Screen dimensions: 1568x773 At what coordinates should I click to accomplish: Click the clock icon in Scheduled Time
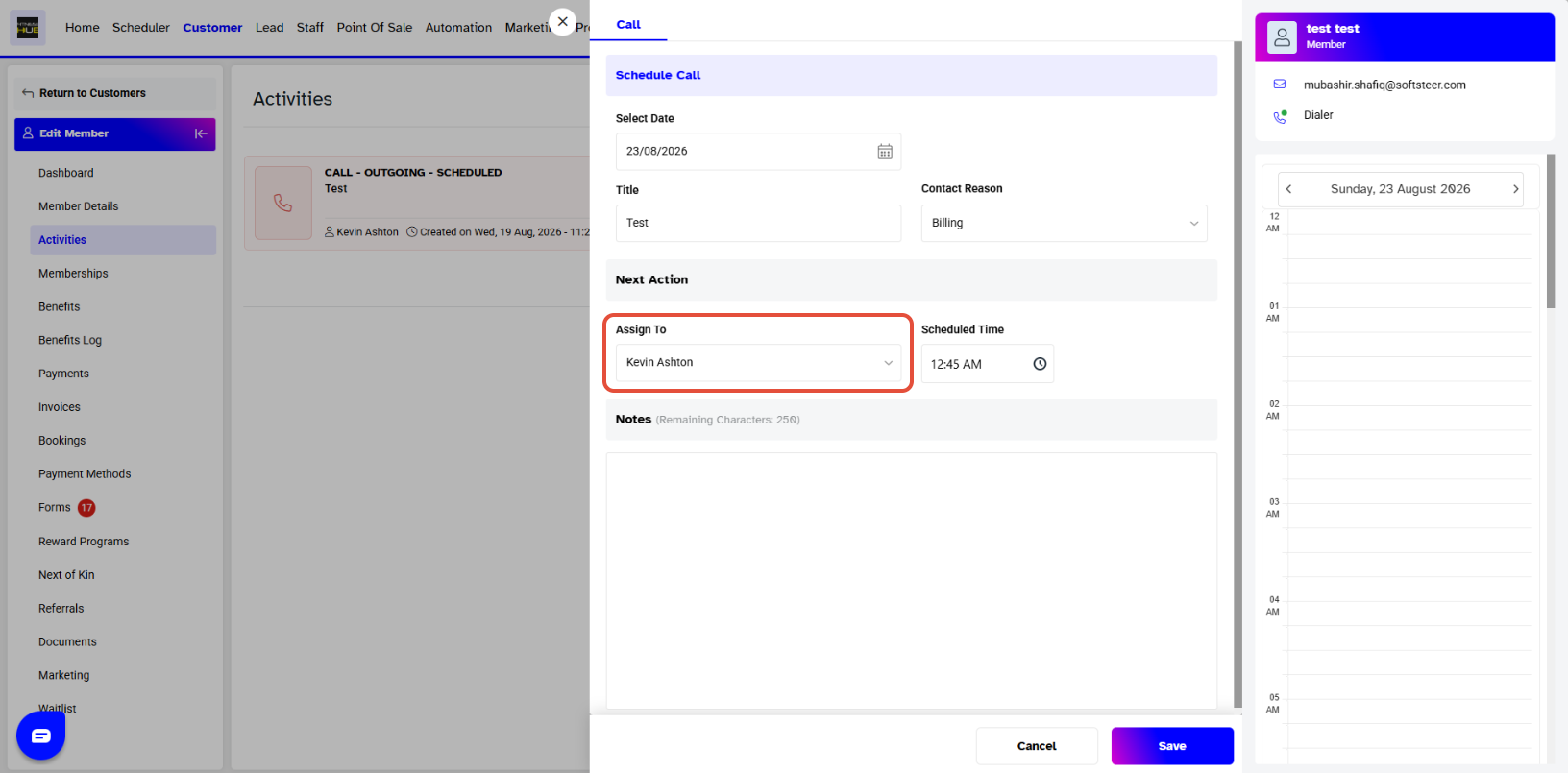[1040, 364]
